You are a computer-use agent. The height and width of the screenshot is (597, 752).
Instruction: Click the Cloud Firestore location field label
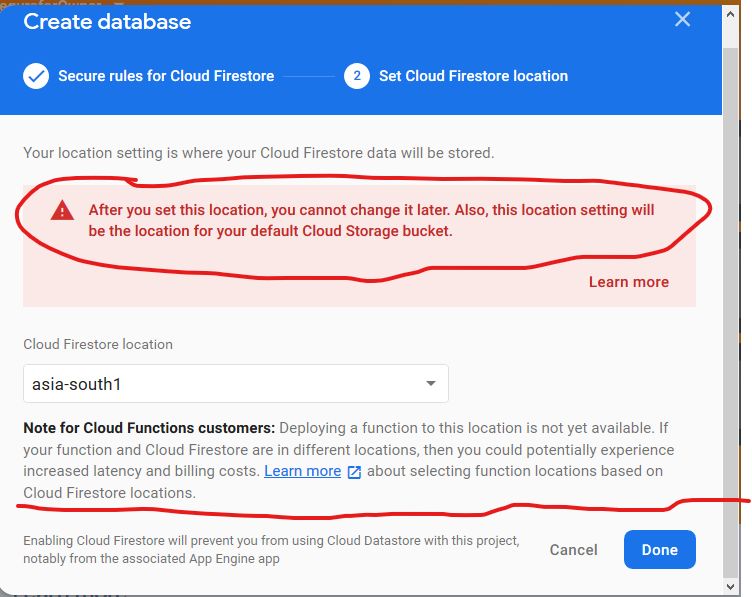click(x=98, y=344)
